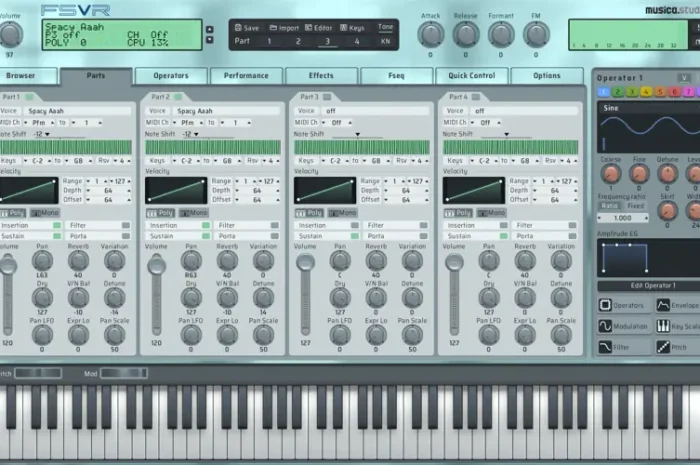Viewport: 700px width, 465px height.
Task: Click the operator Fine knob
Action: click(639, 174)
